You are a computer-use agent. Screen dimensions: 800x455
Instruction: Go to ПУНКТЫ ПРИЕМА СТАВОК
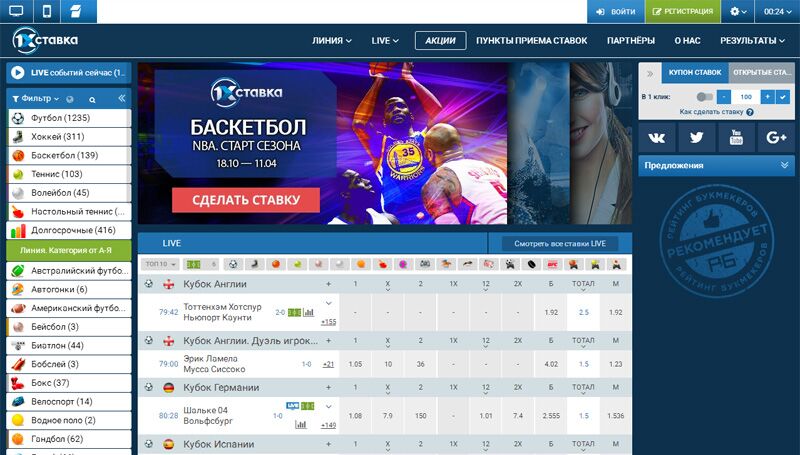click(532, 40)
